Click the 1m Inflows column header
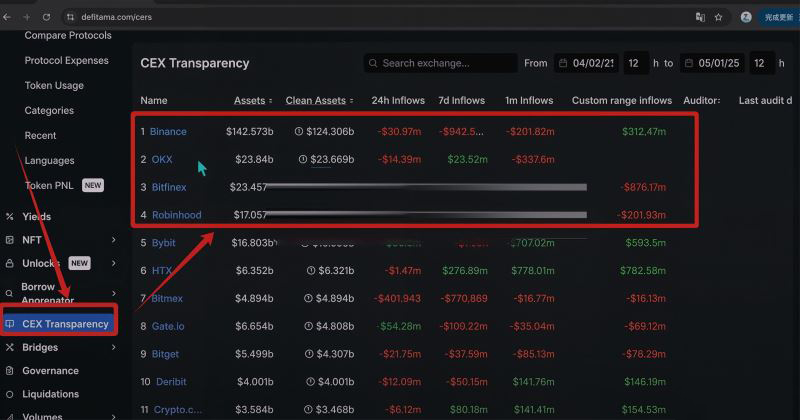This screenshot has width=800, height=420. [x=529, y=101]
